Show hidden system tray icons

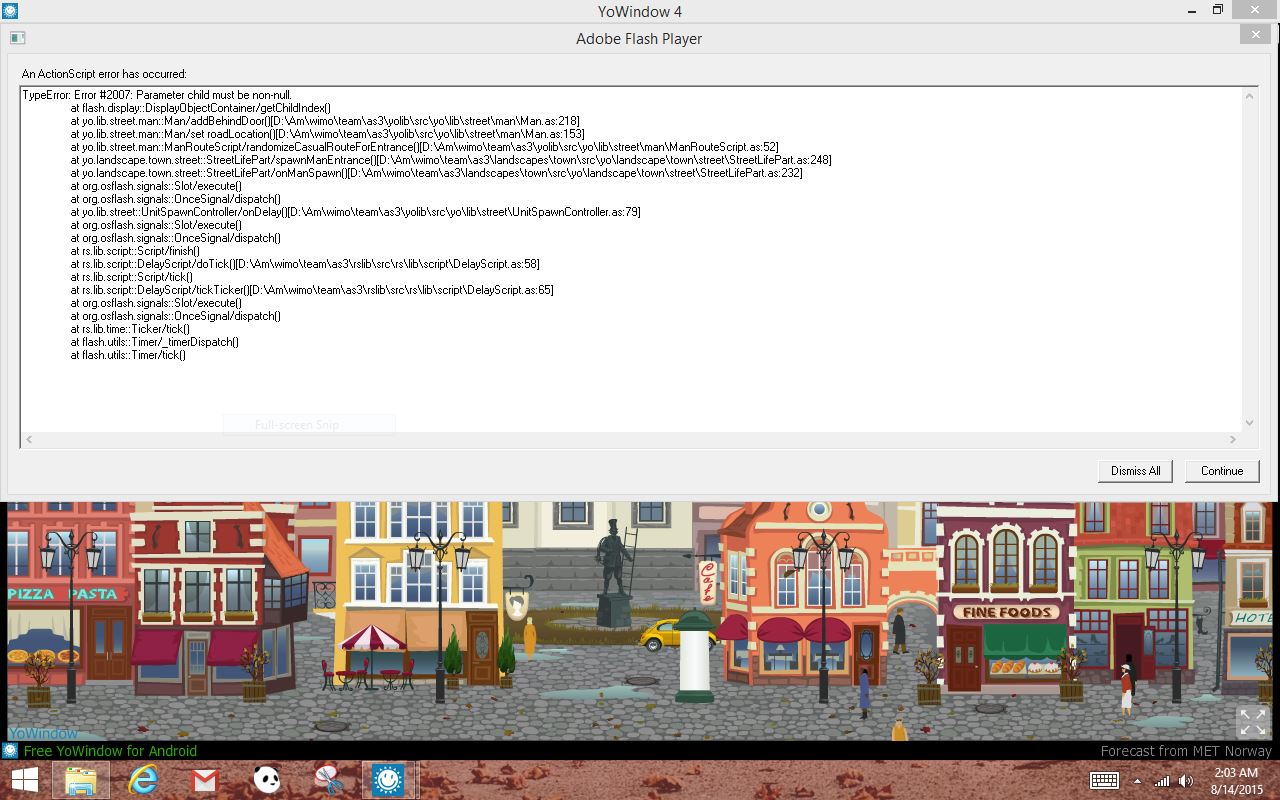click(1137, 781)
